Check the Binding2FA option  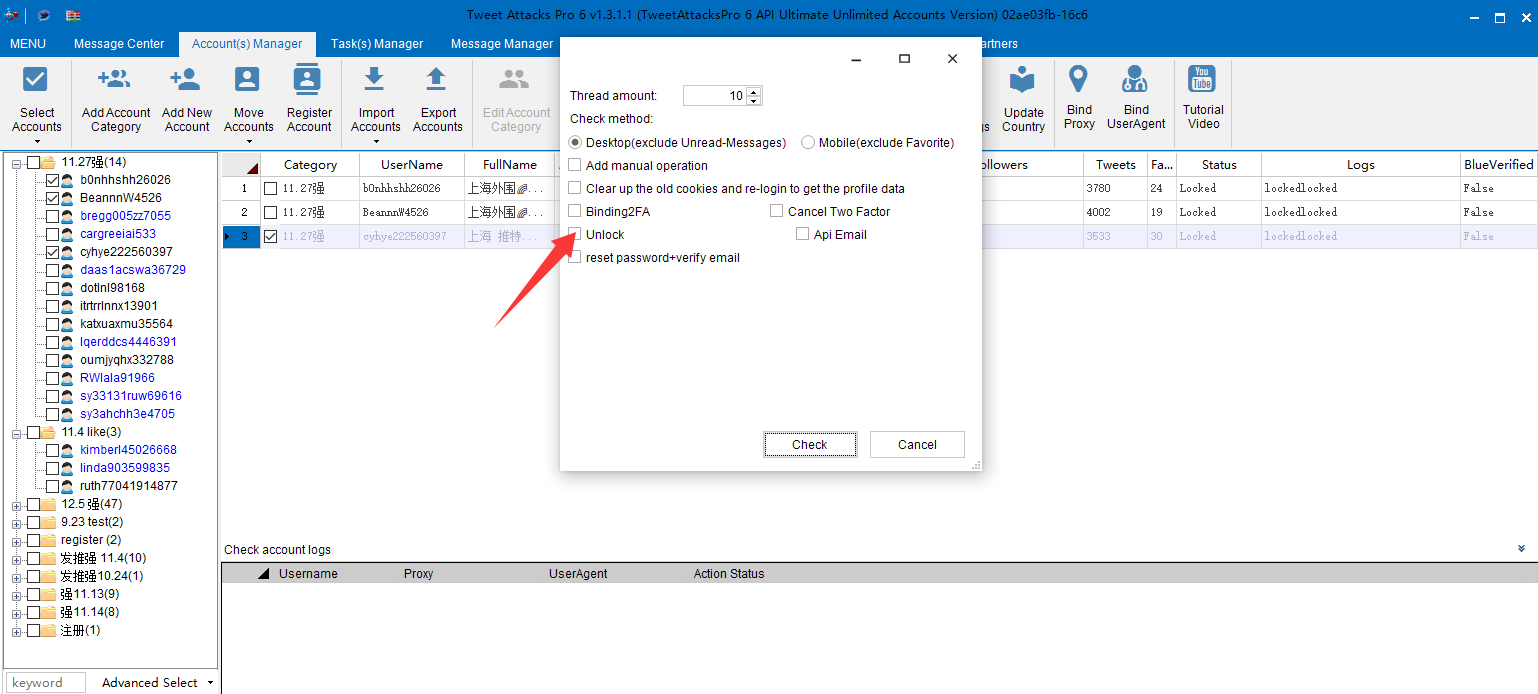(x=575, y=211)
